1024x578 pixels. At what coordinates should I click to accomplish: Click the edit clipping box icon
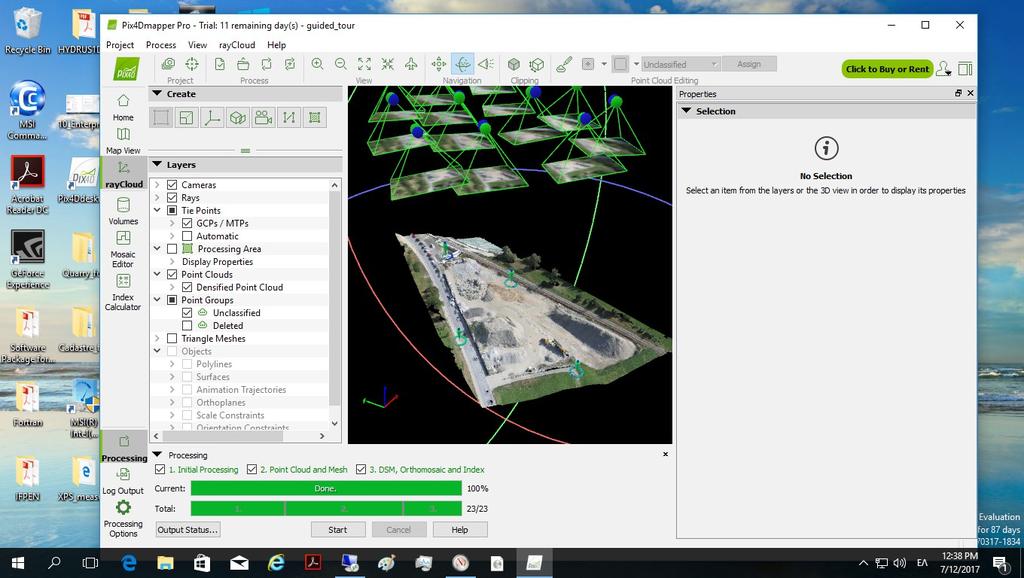(x=537, y=64)
